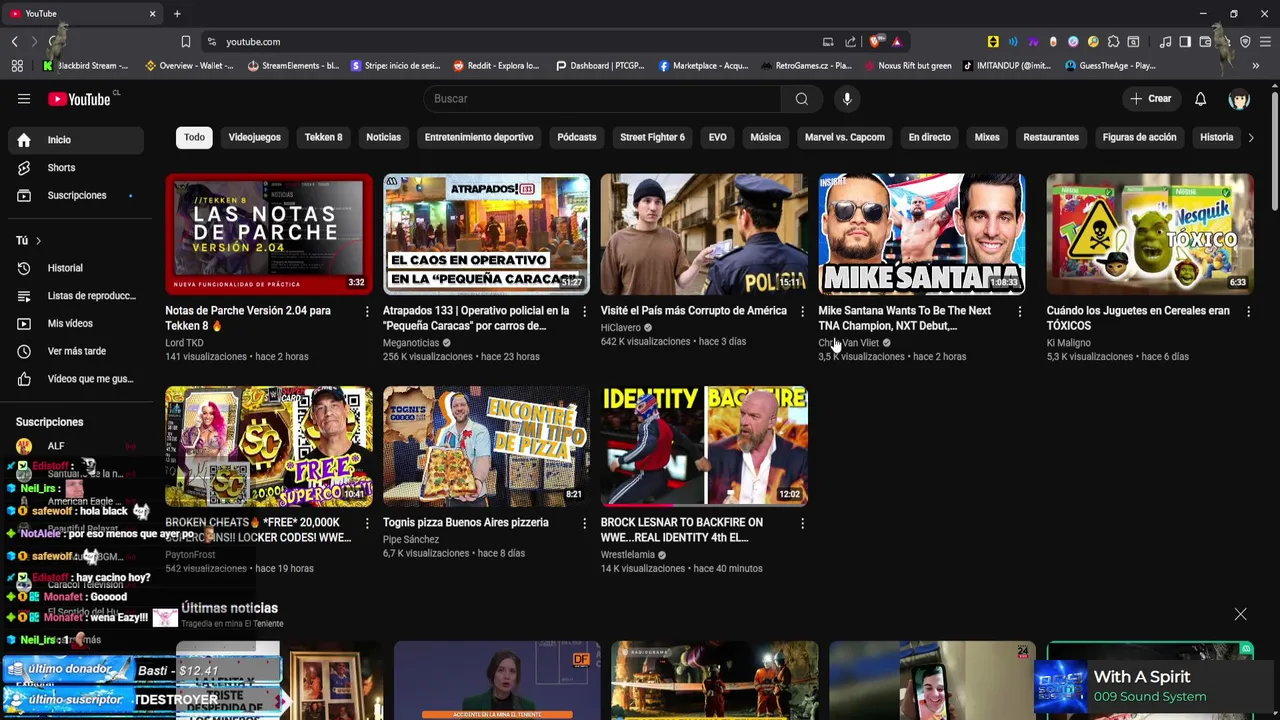The height and width of the screenshot is (720, 1280).
Task: Open options for Cuándo los Juguetes video
Action: [x=1248, y=312]
